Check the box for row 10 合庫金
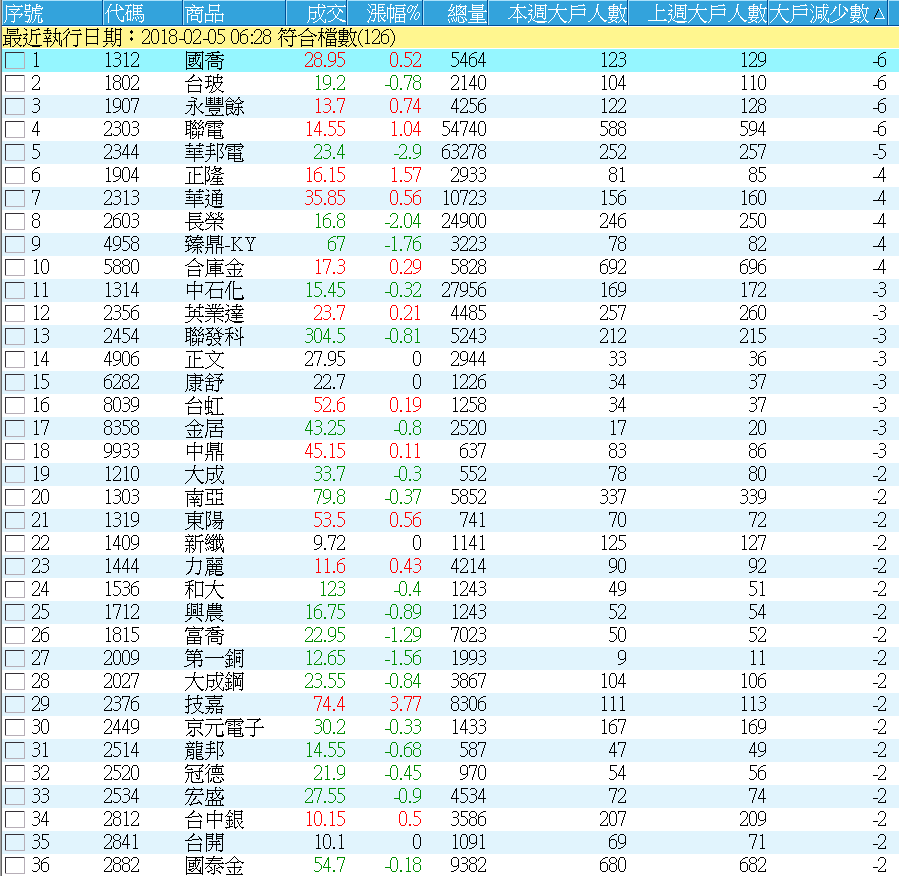Screen dimensions: 899x876 point(15,267)
